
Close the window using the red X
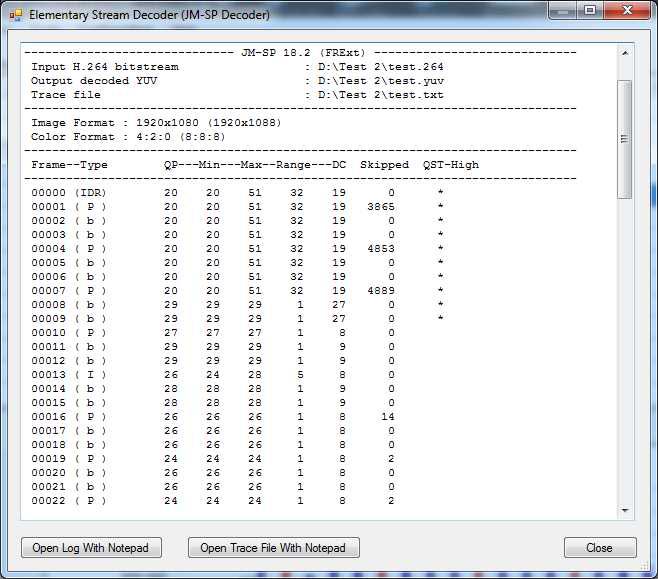pyautogui.click(x=627, y=12)
